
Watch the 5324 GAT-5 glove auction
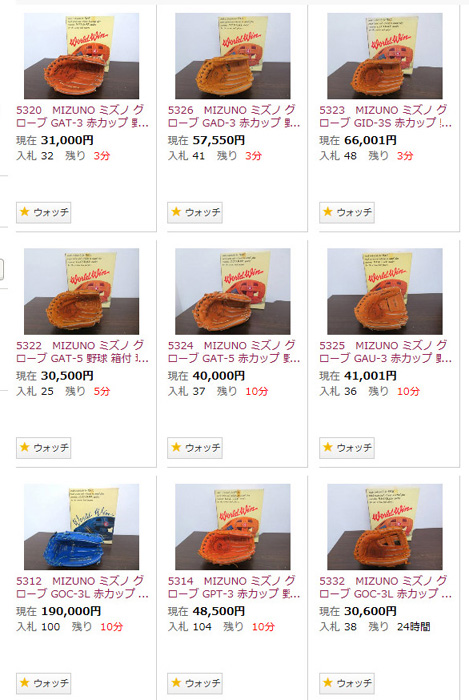coord(195,447)
